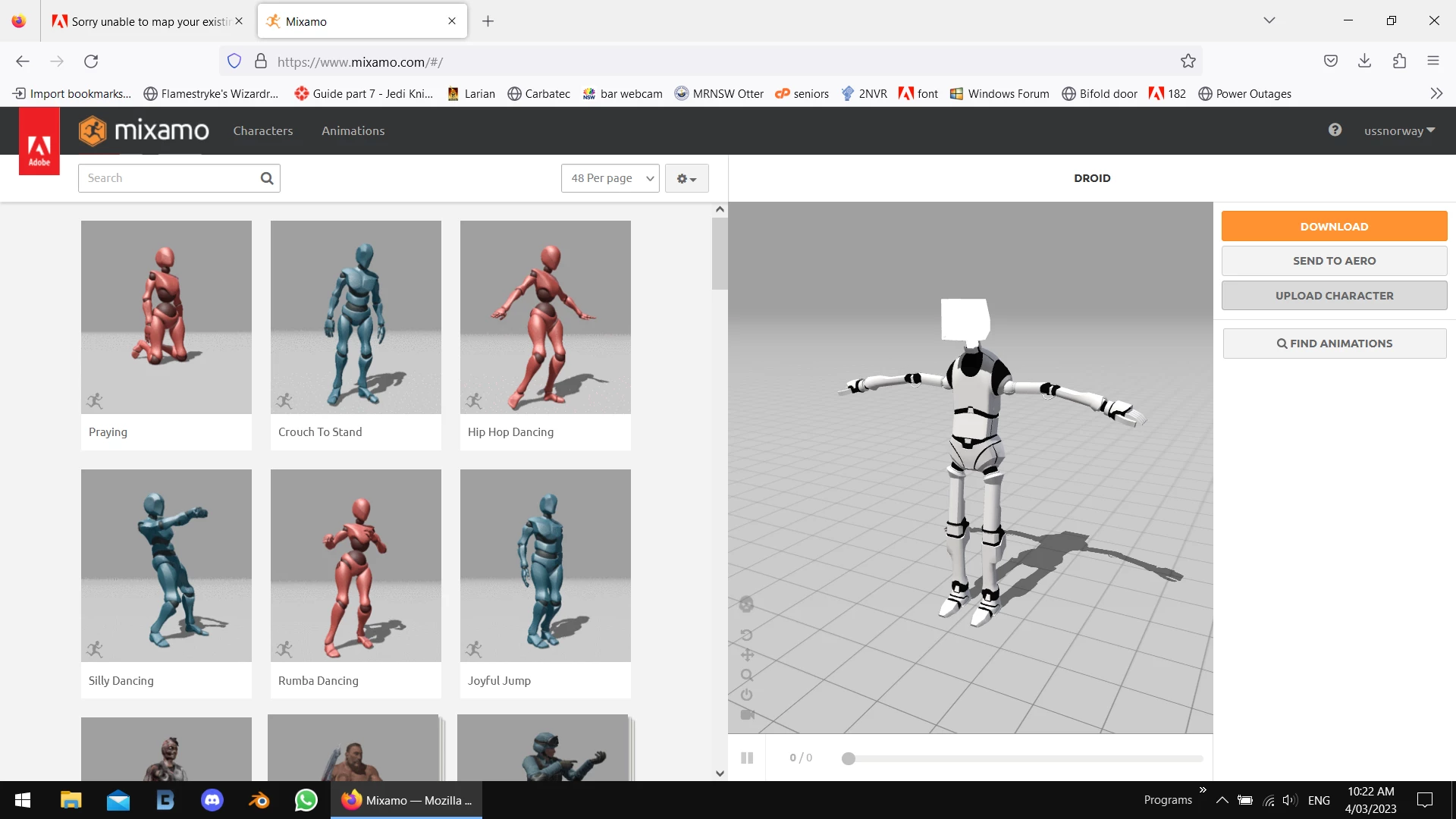Open Blender from the taskbar

pos(259,800)
